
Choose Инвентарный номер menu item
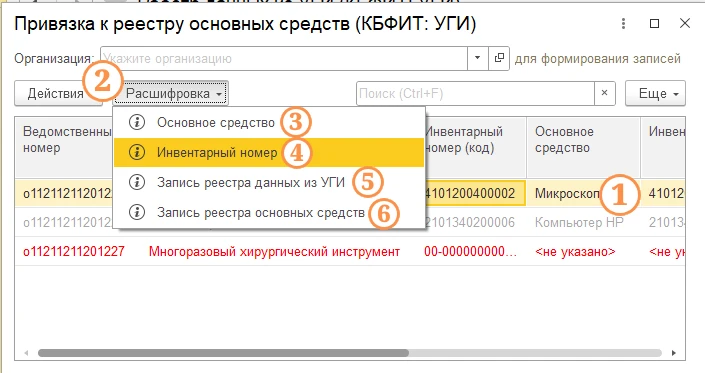click(269, 152)
